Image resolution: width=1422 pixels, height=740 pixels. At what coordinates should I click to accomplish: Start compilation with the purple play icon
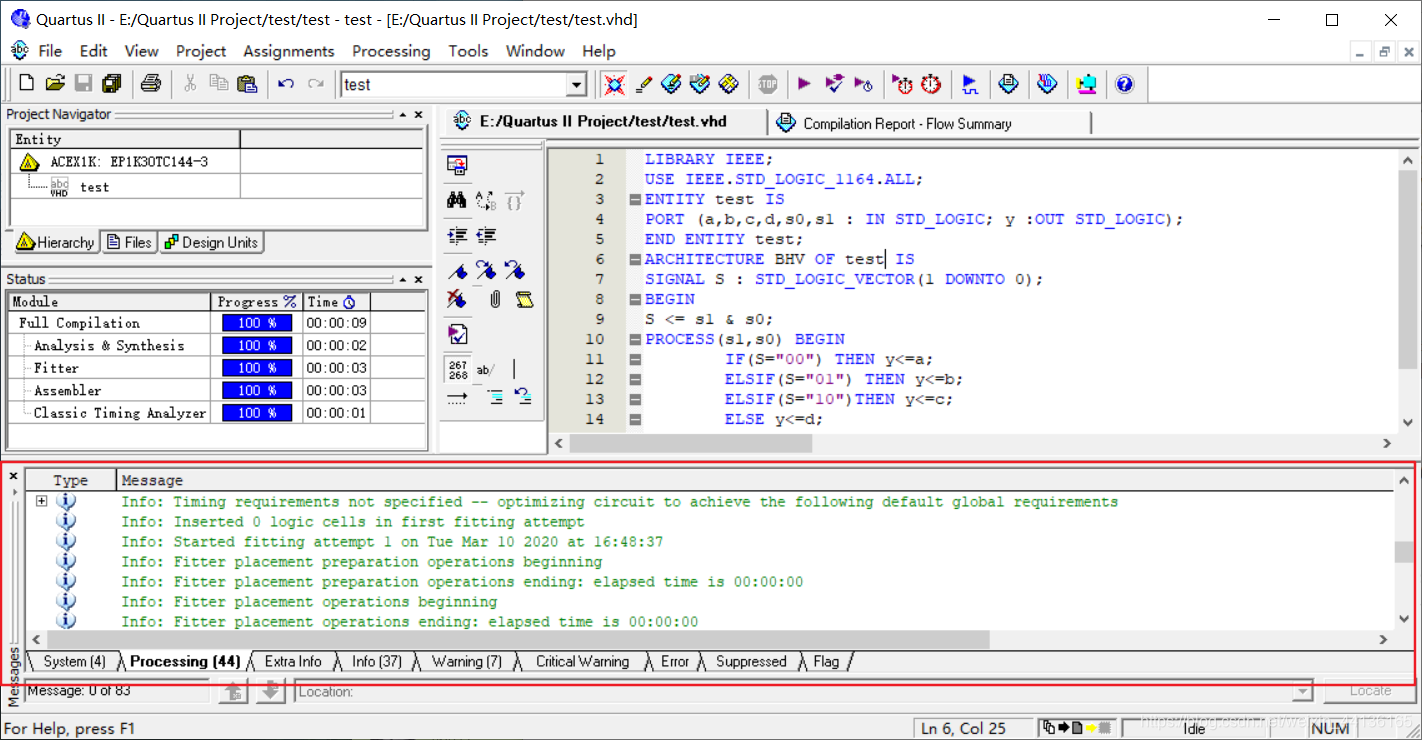[x=804, y=84]
